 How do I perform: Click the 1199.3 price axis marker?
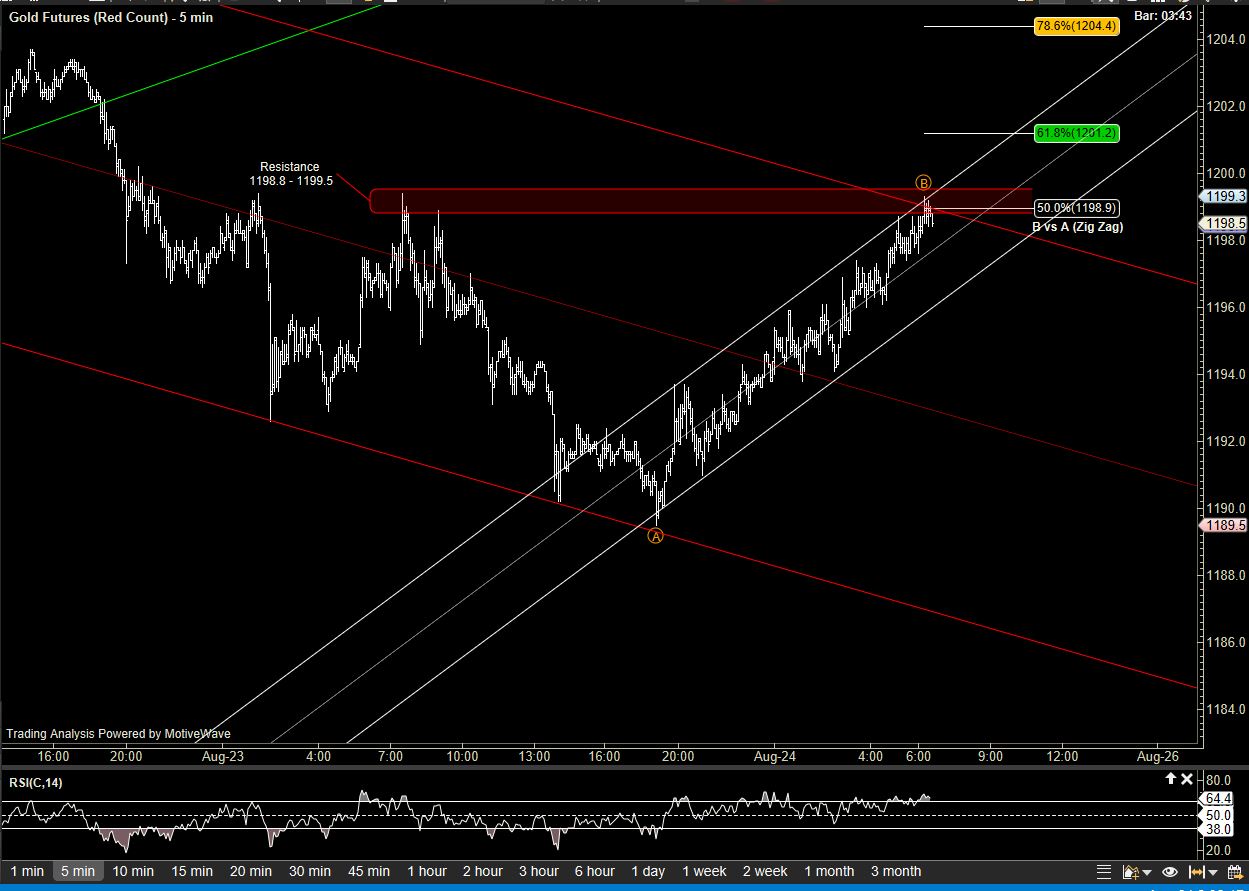1224,197
